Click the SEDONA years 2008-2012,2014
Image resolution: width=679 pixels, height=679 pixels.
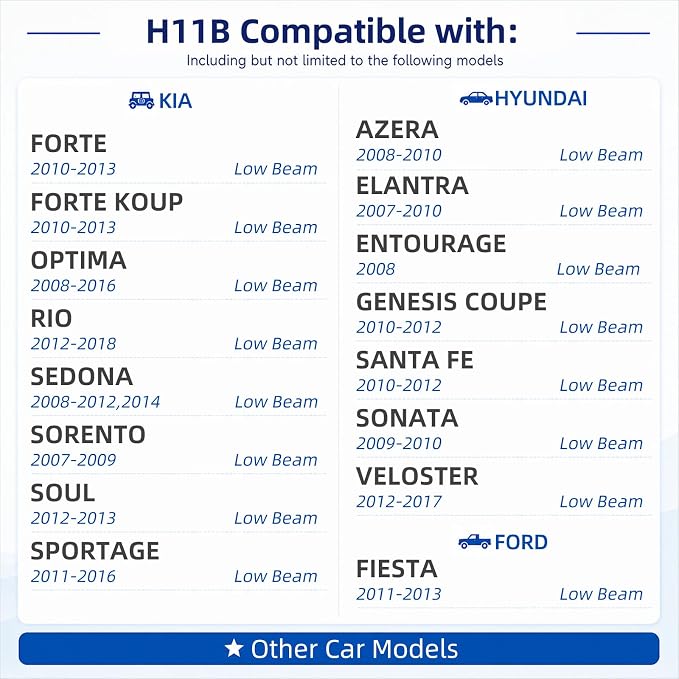[x=95, y=402]
